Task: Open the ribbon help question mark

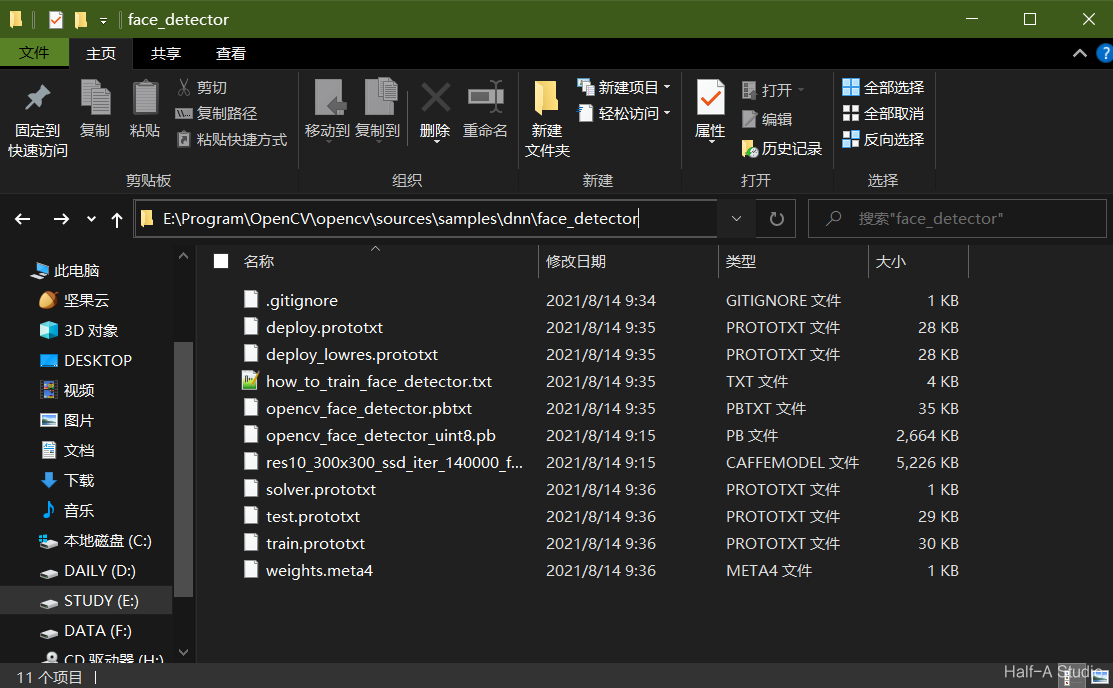Action: click(x=1104, y=53)
